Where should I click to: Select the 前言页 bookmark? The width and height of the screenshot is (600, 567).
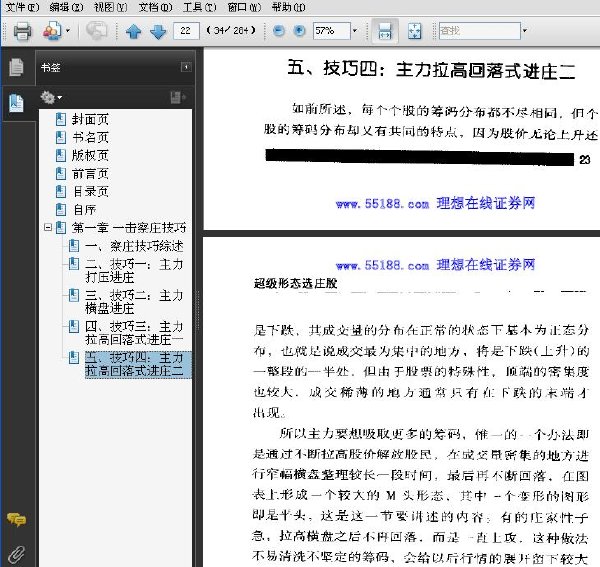(x=90, y=174)
